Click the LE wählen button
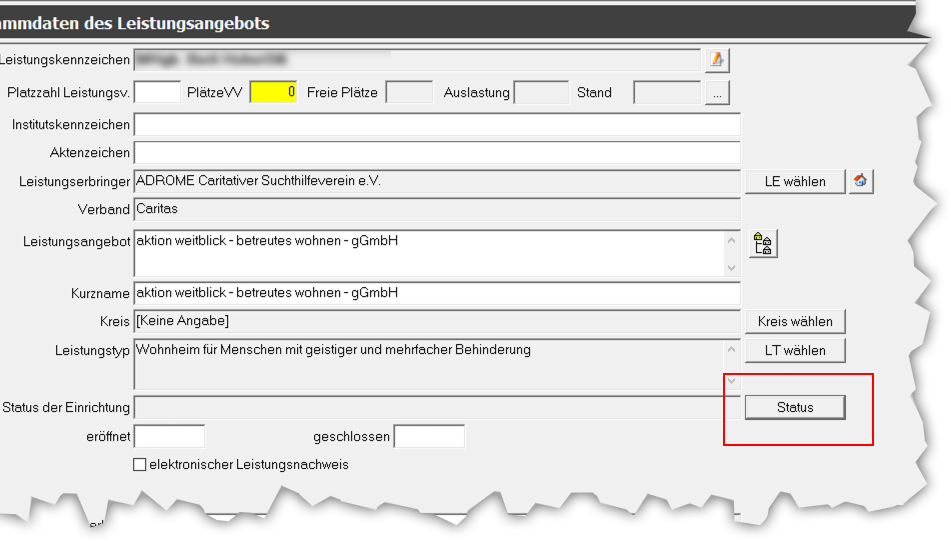Viewport: 951px width, 541px height. coord(795,181)
